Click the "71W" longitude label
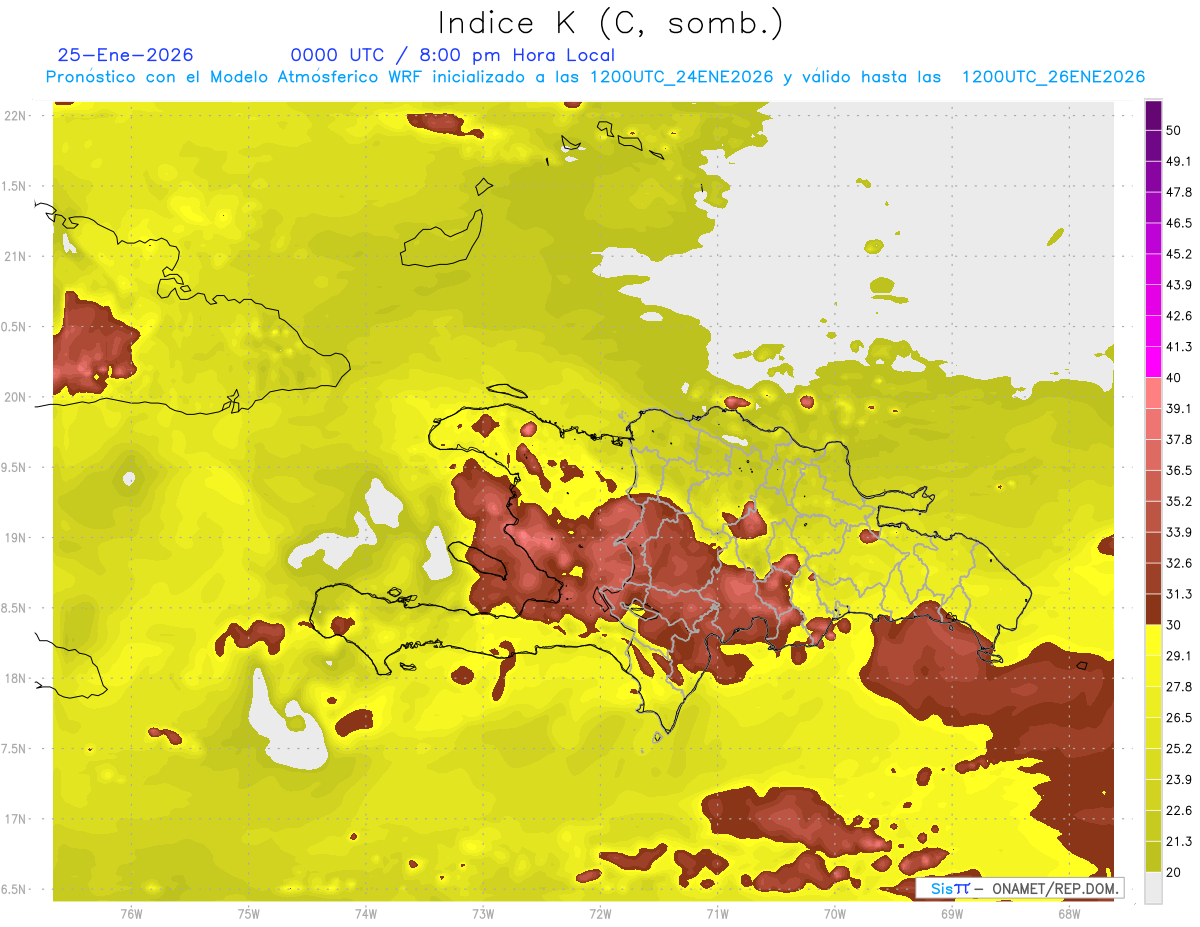1200x927 pixels. coord(717,913)
